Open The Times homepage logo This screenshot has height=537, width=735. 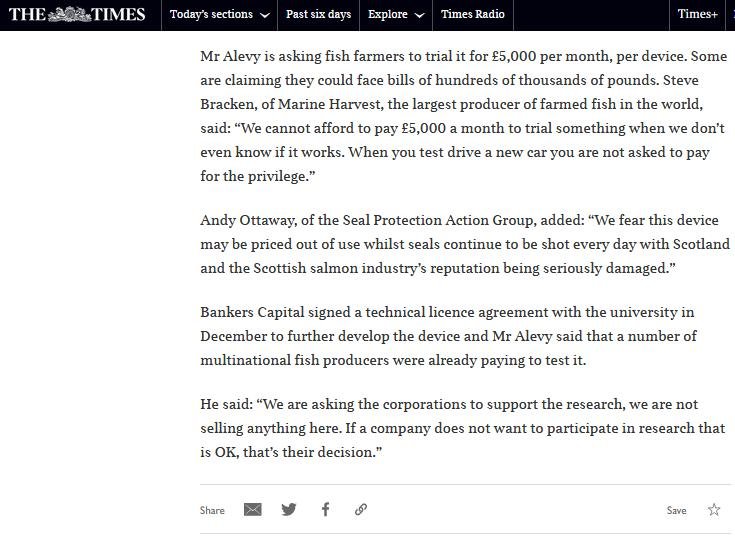77,14
